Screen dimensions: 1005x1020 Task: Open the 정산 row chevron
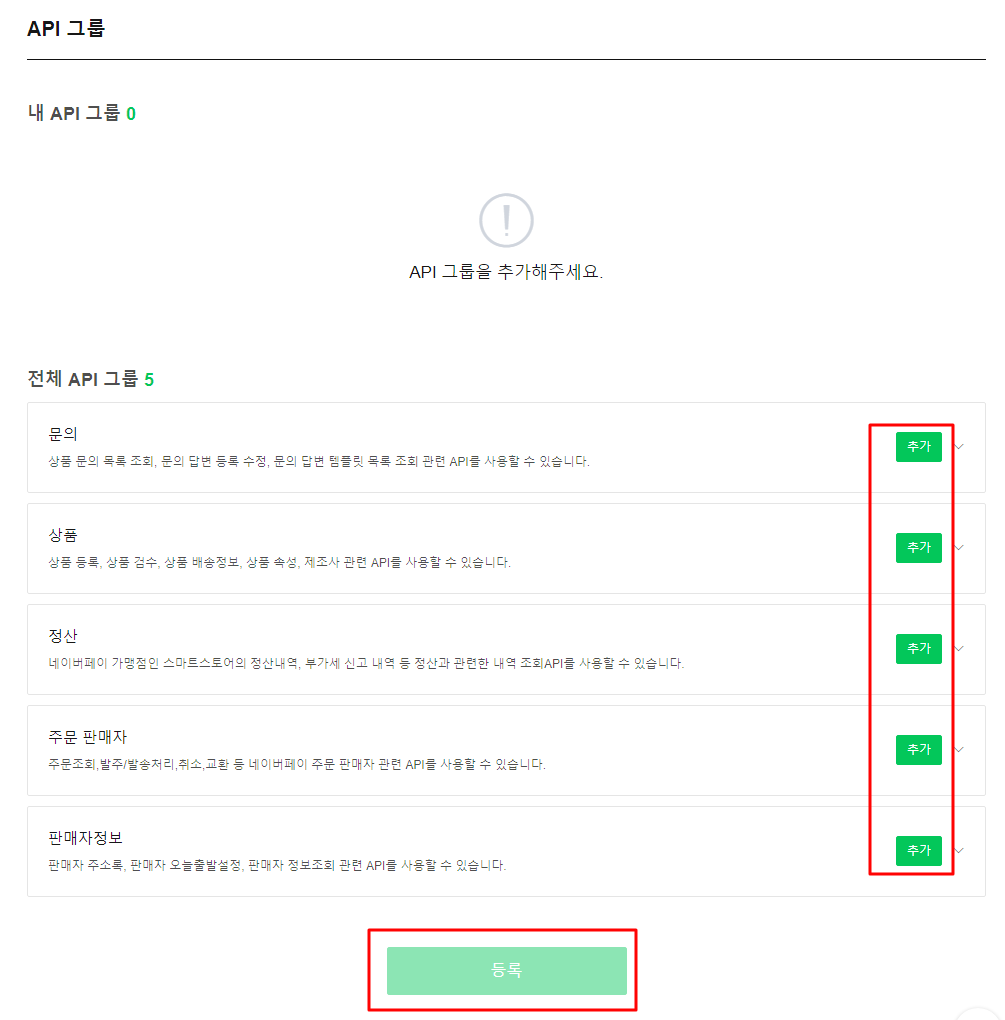pos(960,649)
